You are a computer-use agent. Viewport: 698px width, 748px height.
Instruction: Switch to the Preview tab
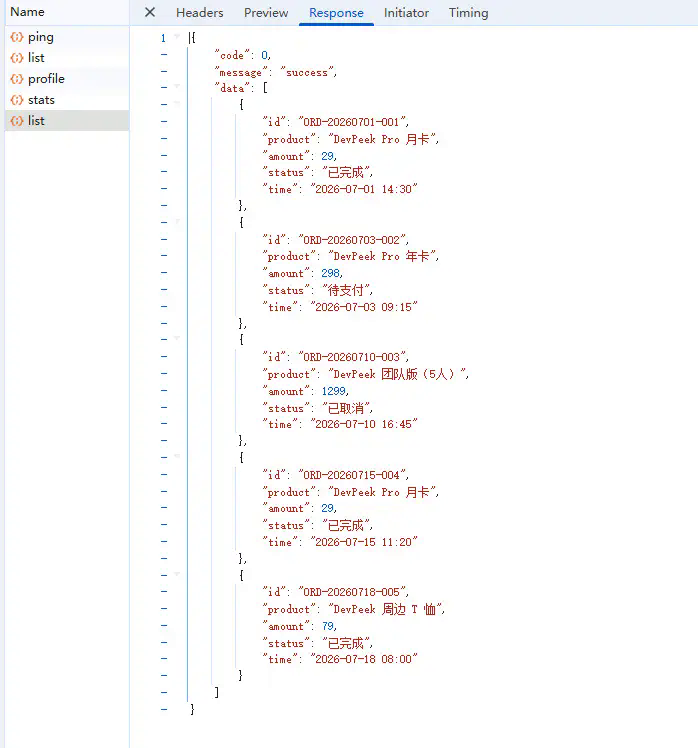pyautogui.click(x=266, y=13)
